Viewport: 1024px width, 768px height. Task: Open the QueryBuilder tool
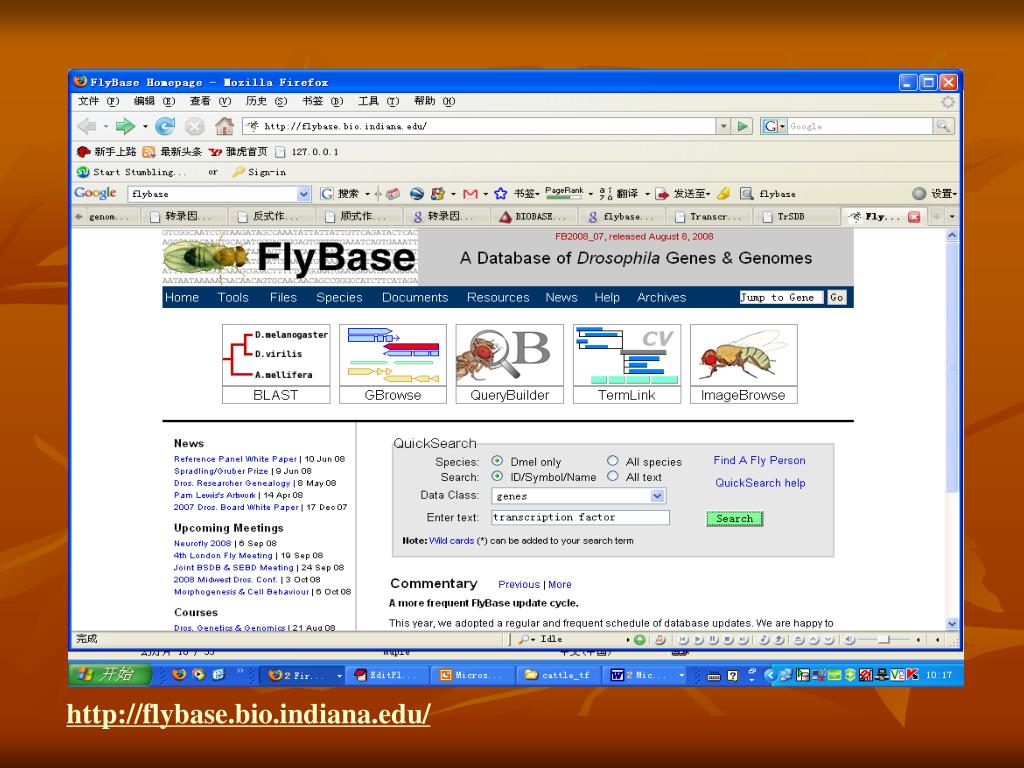(509, 364)
